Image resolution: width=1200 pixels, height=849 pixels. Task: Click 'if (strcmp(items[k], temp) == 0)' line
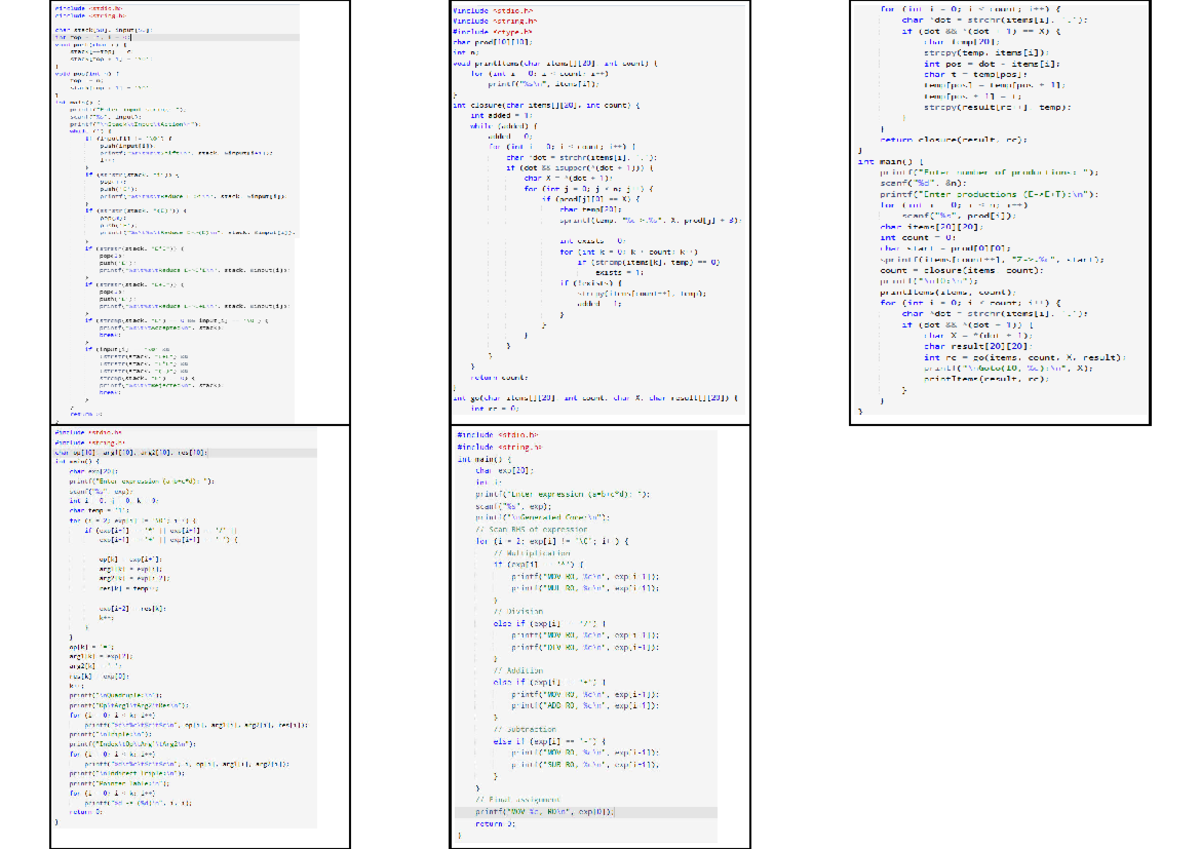(x=650, y=261)
